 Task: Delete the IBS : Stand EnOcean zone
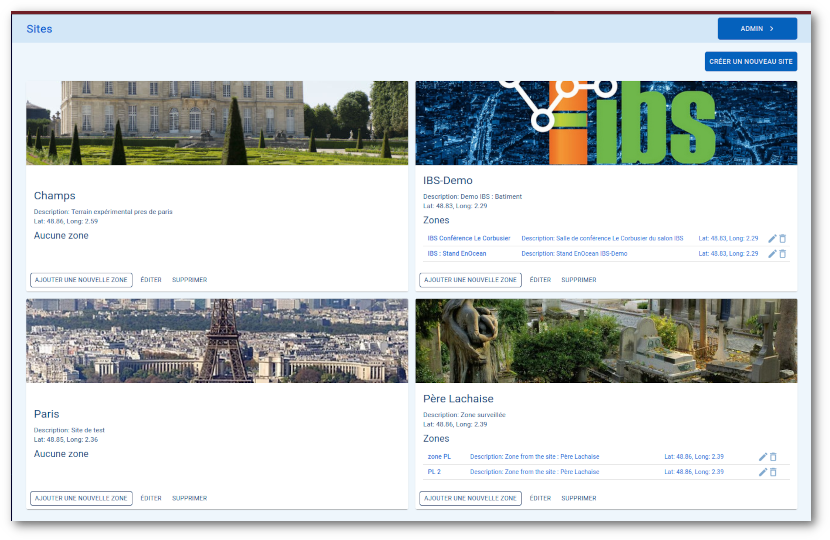(783, 254)
